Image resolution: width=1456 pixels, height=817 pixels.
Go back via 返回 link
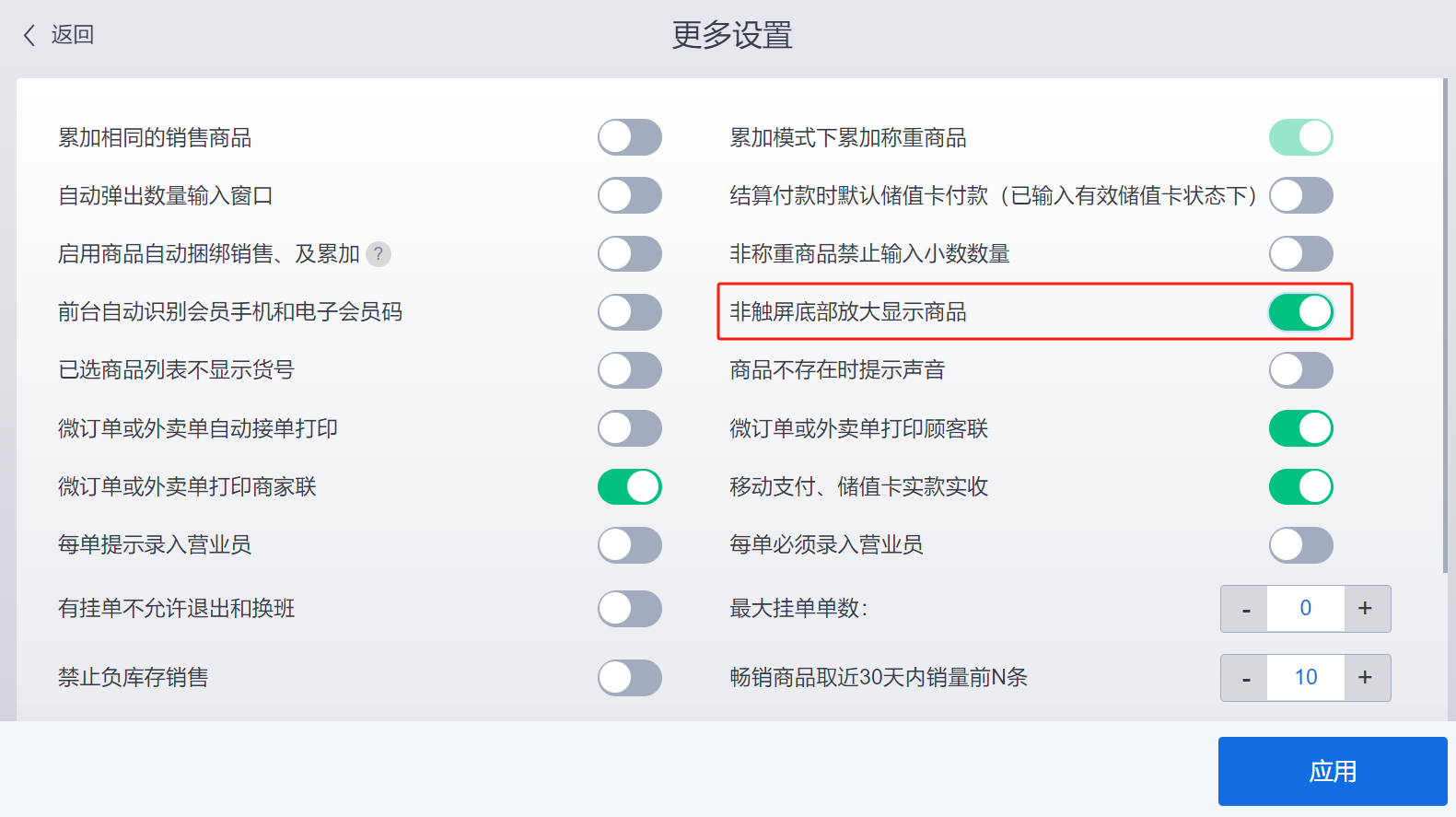tap(58, 35)
